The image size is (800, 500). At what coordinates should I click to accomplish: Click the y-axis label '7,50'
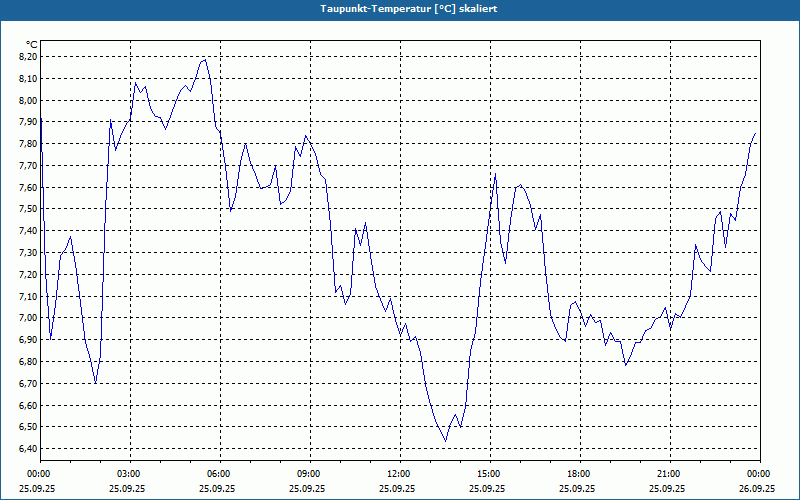tap(29, 209)
